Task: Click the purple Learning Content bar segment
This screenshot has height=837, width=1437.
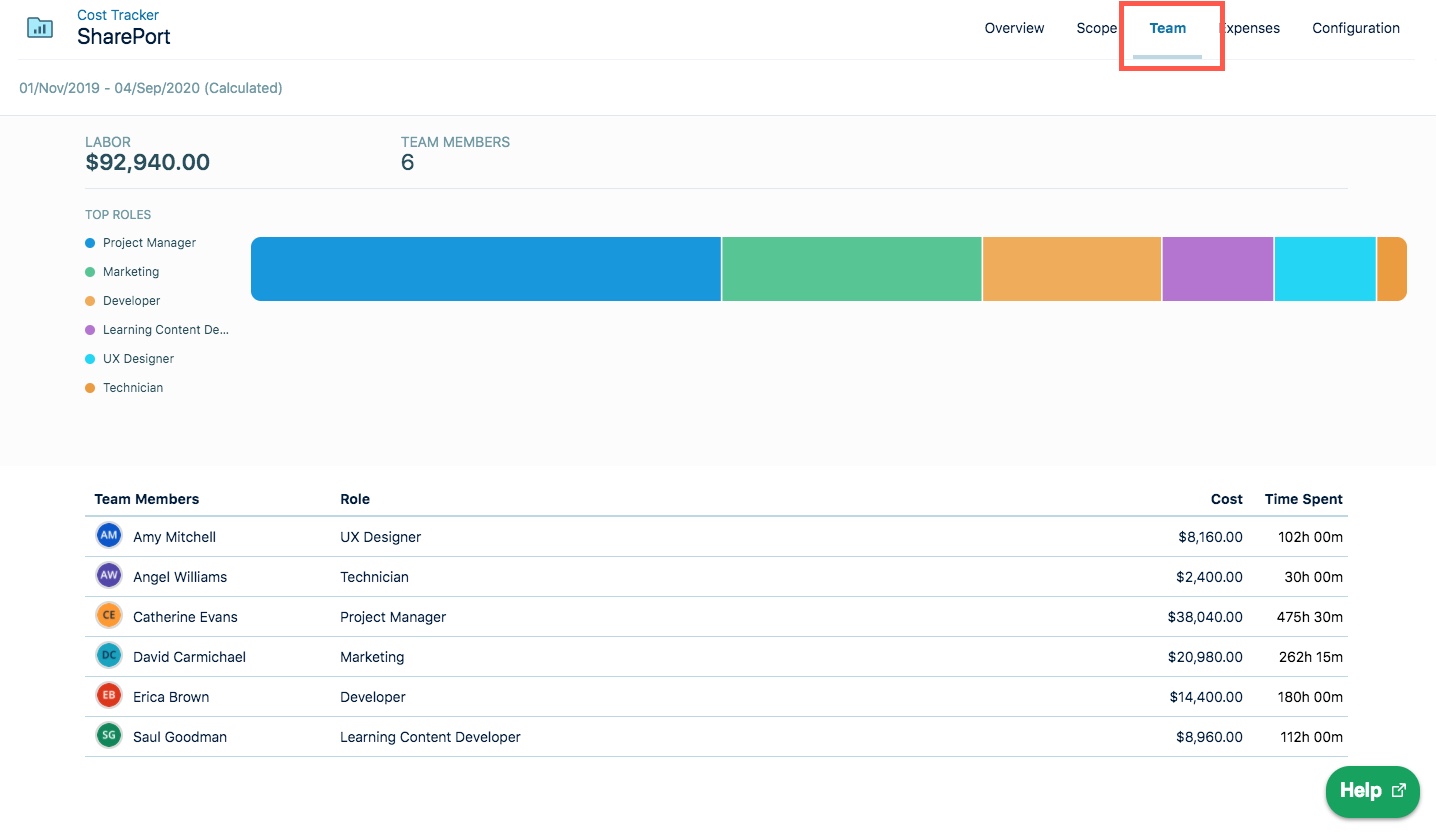Action: coord(1217,269)
